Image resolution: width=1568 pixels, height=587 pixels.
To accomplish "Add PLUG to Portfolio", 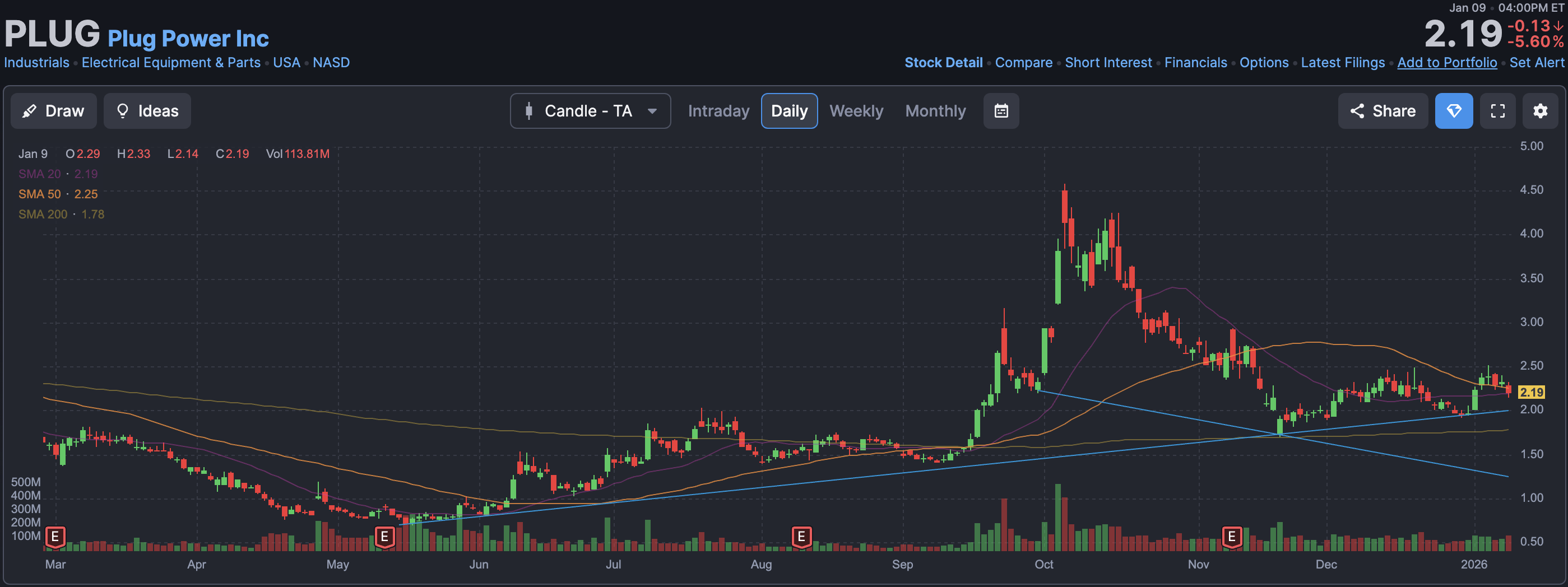I will [x=1447, y=63].
